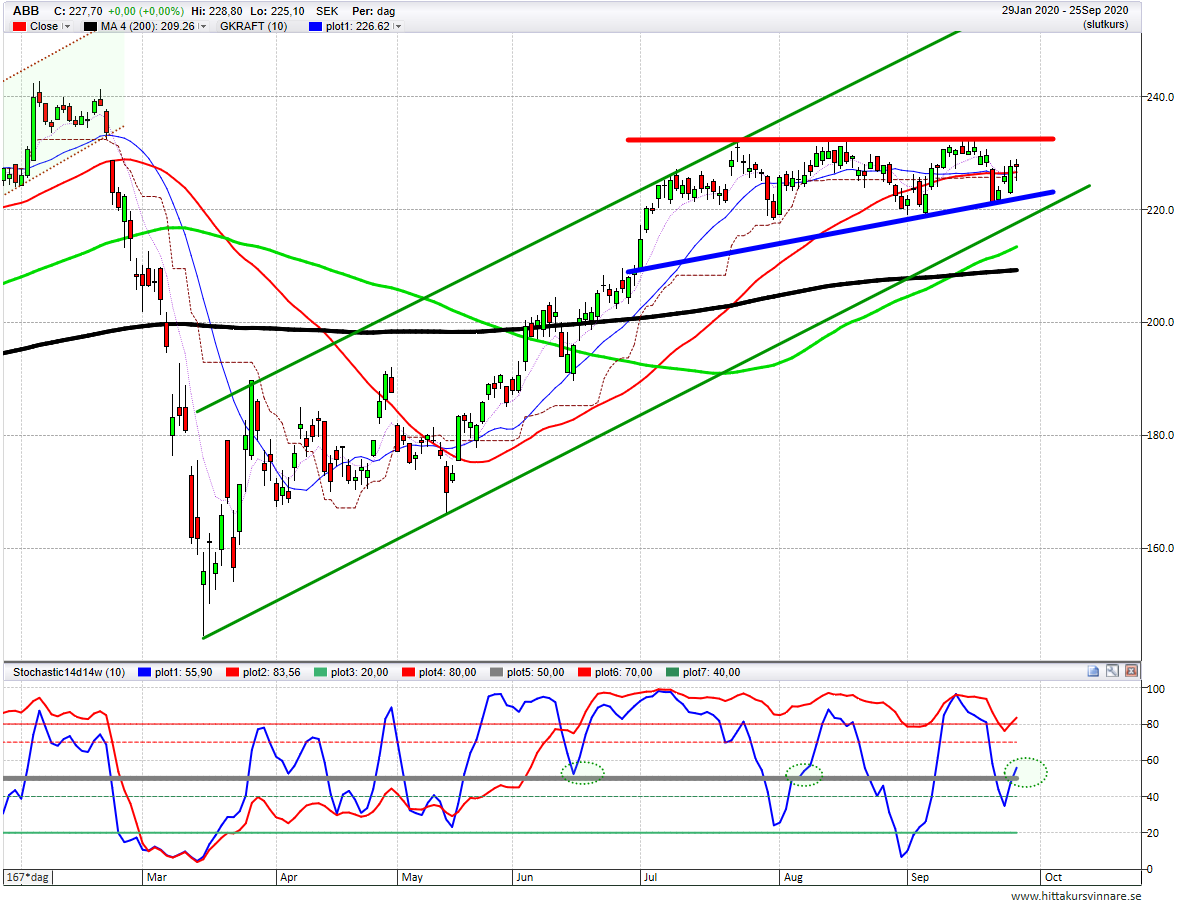Click the Oct label on time axis
1186x901 pixels.
[x=1053, y=878]
